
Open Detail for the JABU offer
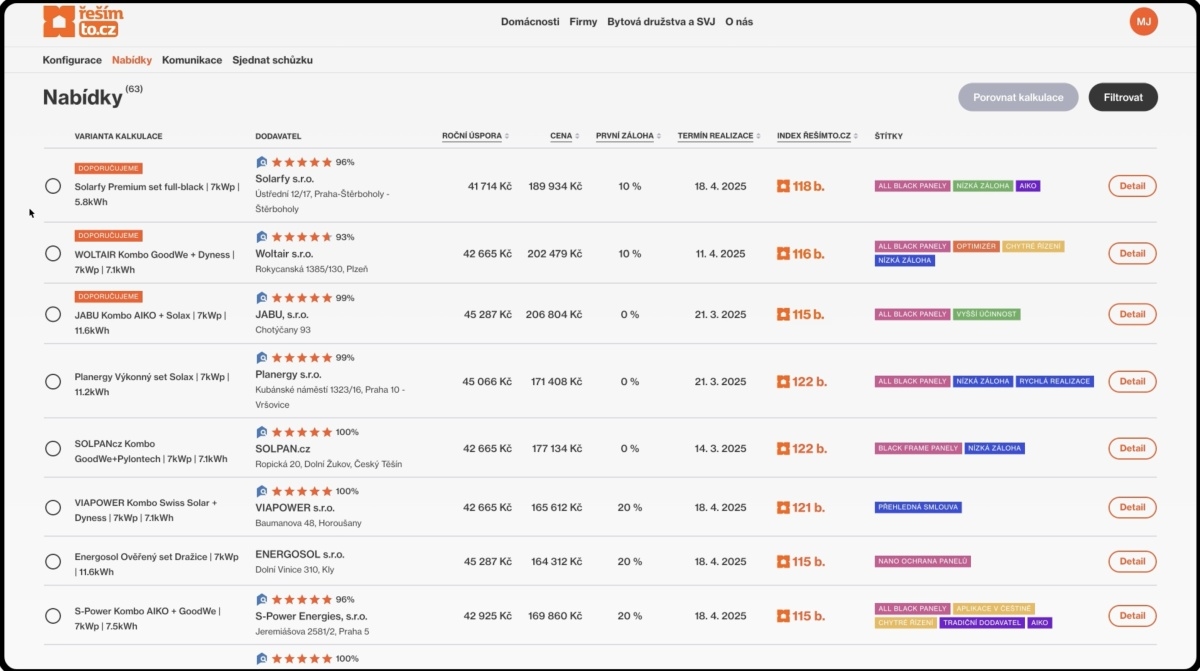tap(1132, 314)
